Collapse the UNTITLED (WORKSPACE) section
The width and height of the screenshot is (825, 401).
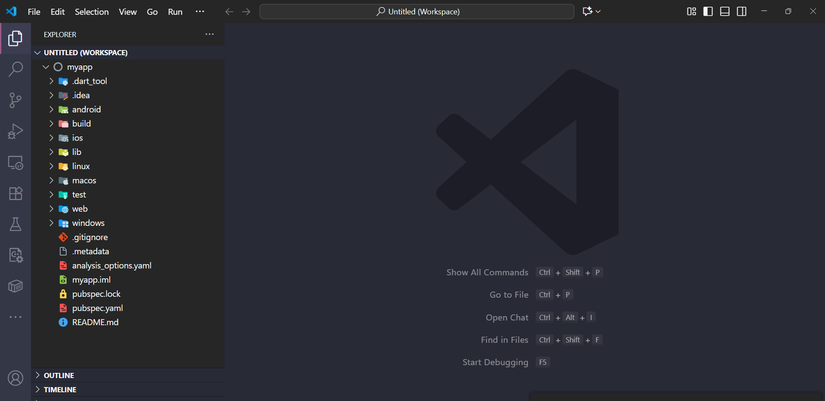128,53
